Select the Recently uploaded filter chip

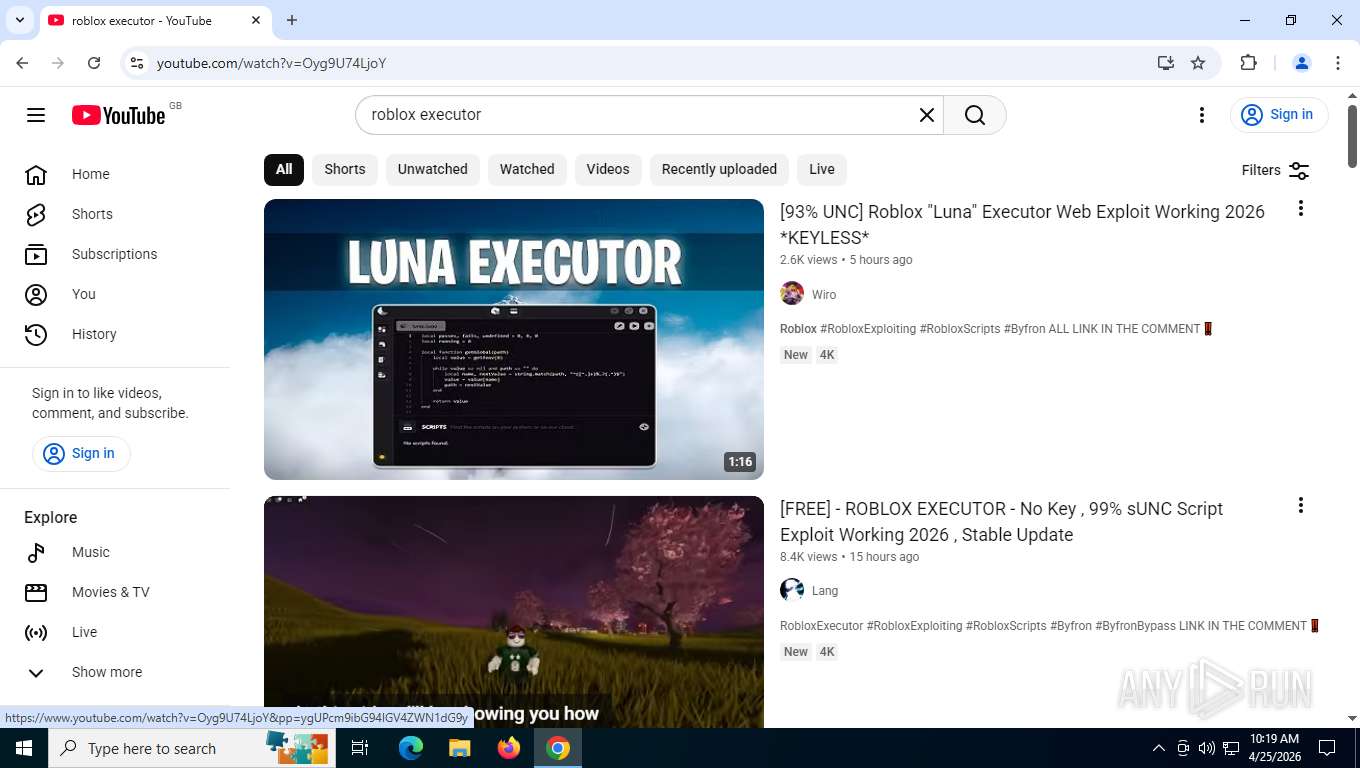[719, 169]
